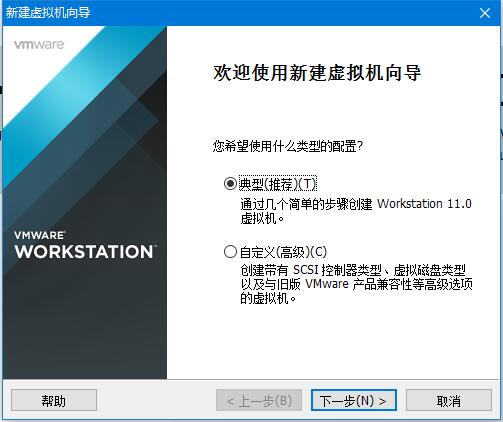Click the description mentioning Workstation 11.0
Screen dimensions: 503x422
(356, 211)
